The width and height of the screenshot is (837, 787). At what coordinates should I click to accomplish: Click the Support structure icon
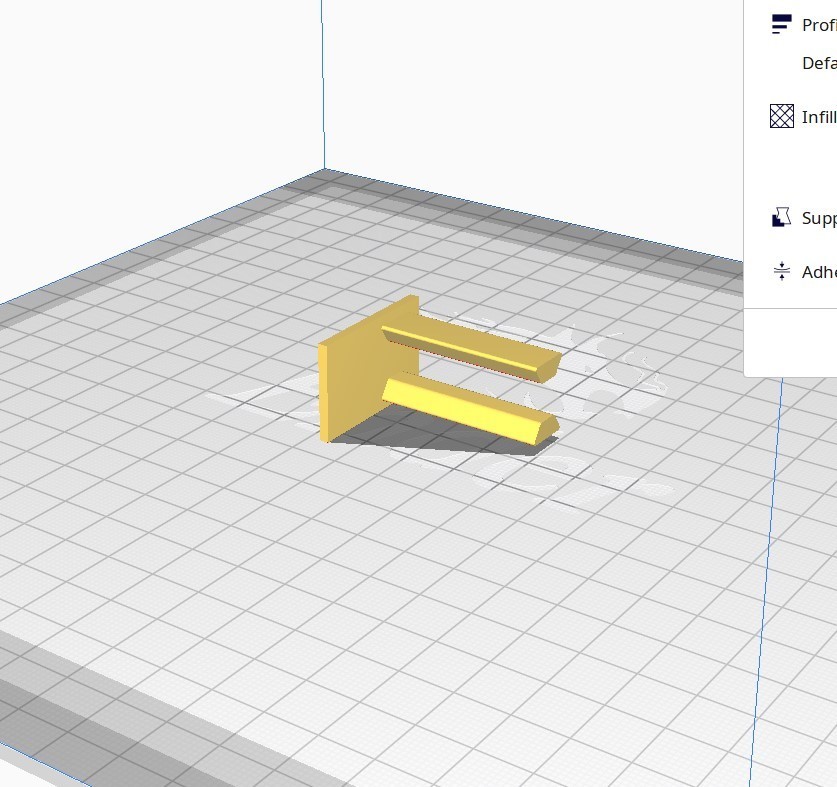(x=783, y=217)
